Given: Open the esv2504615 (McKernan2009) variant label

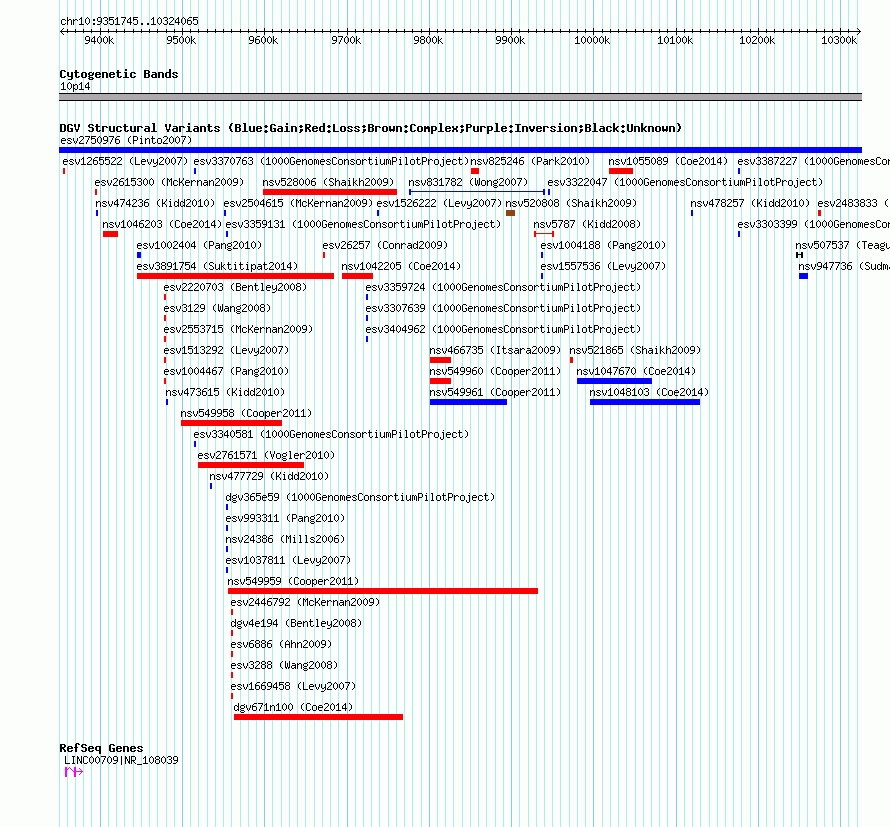Looking at the screenshot, I should pyautogui.click(x=298, y=203).
